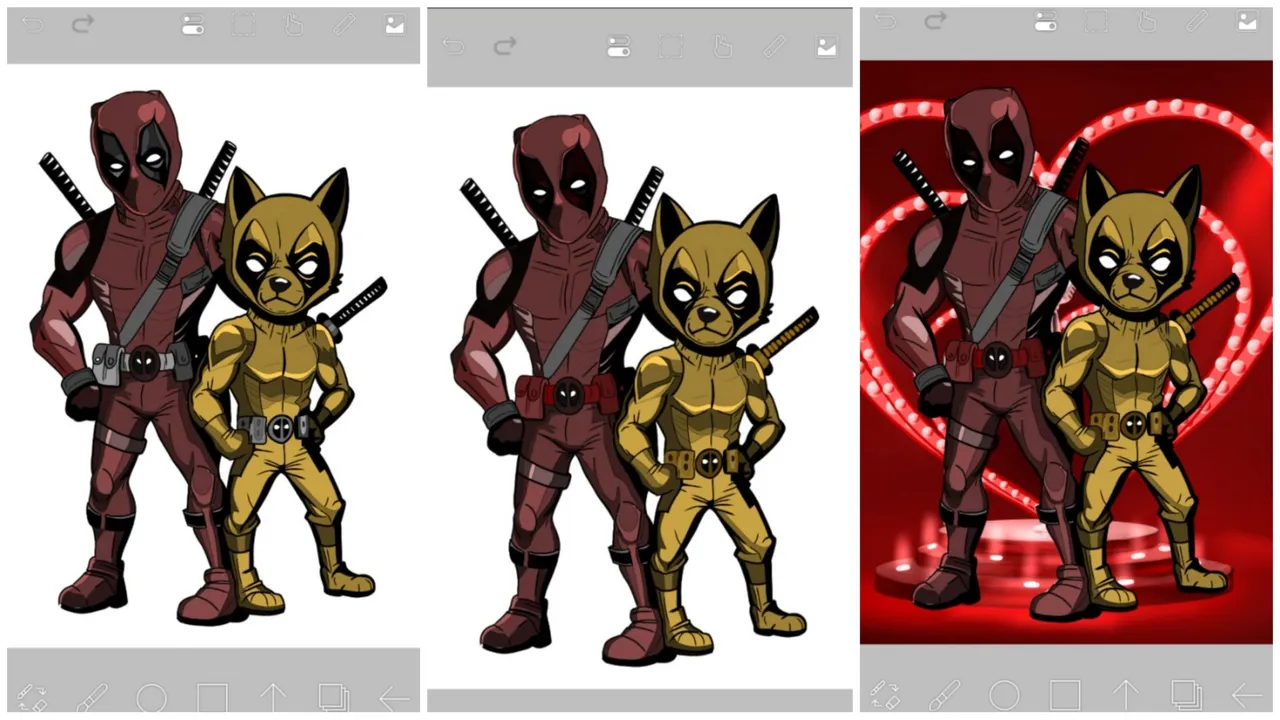Click the up arrow in left panel bottom bar

point(272,697)
